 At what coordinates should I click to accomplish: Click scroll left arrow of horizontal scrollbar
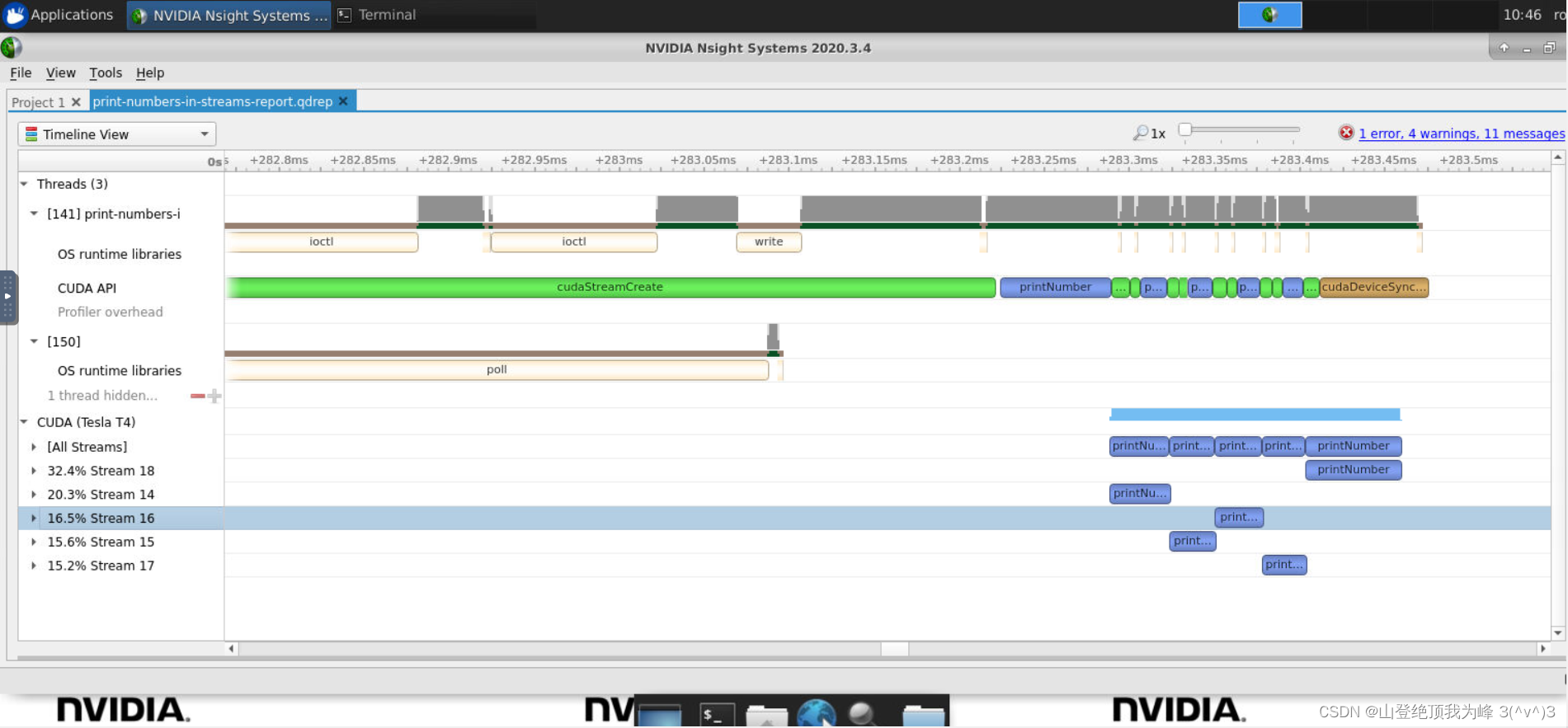(x=232, y=649)
